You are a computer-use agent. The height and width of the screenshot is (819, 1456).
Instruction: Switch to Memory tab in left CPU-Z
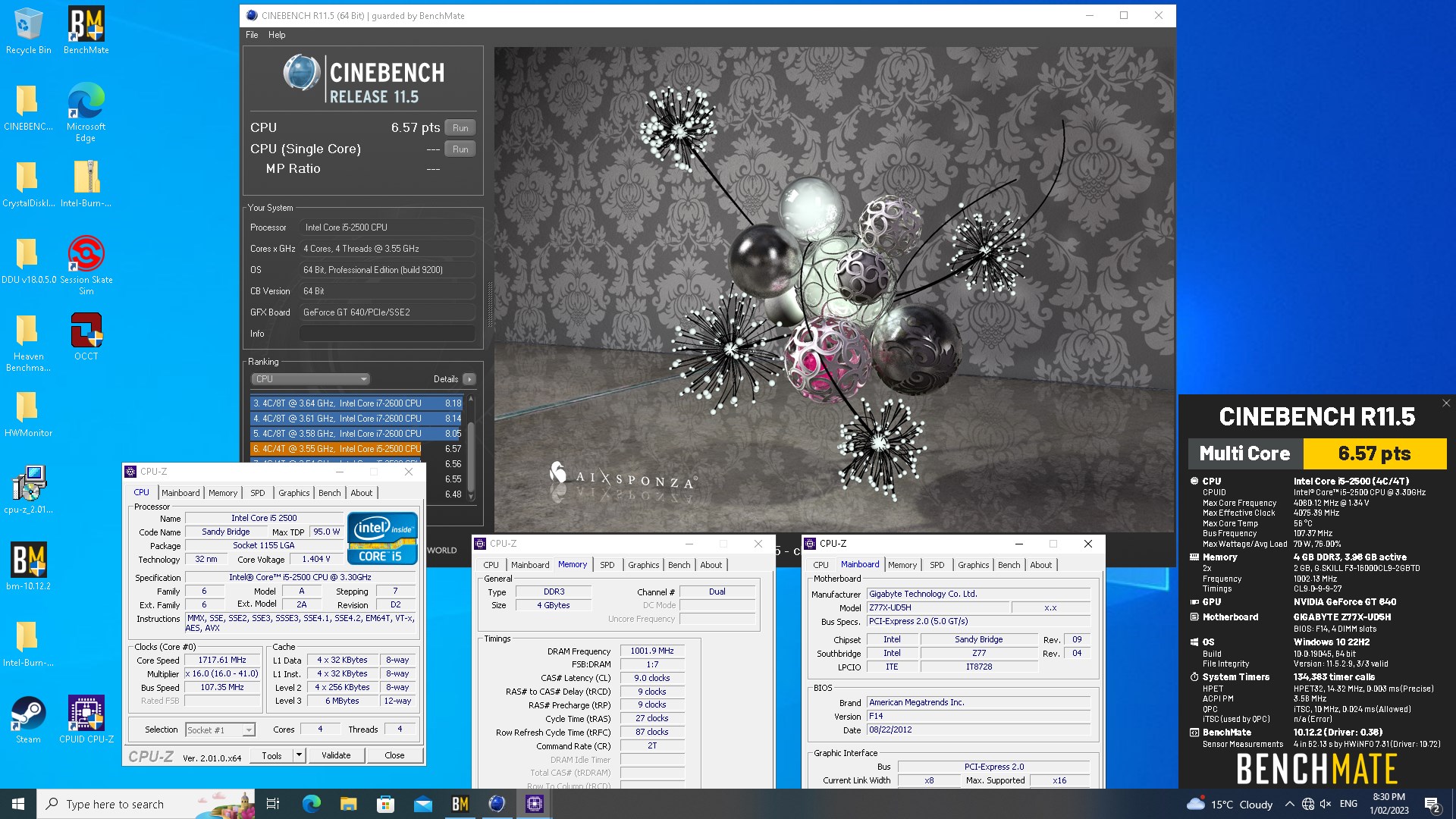223,493
